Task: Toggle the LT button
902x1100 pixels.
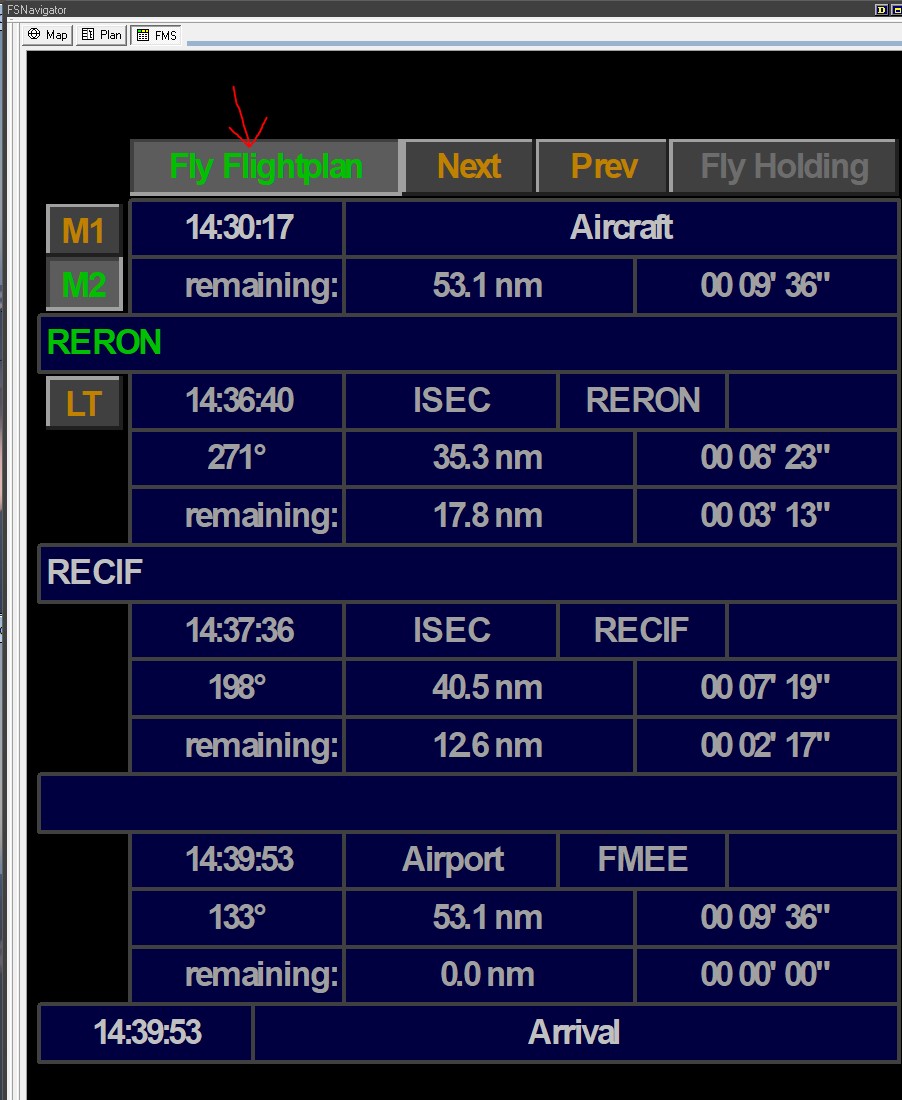Action: point(84,403)
